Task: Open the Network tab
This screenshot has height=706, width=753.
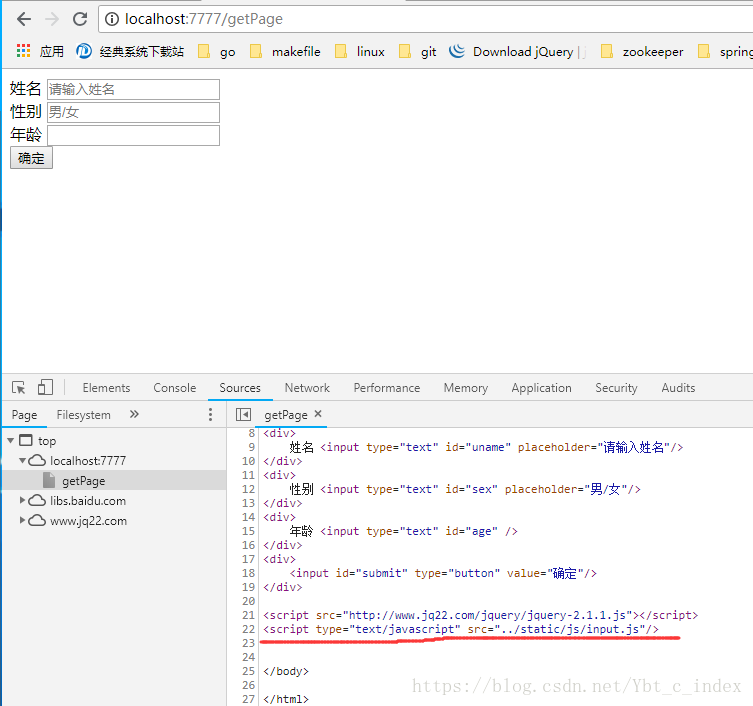Action: coord(307,388)
